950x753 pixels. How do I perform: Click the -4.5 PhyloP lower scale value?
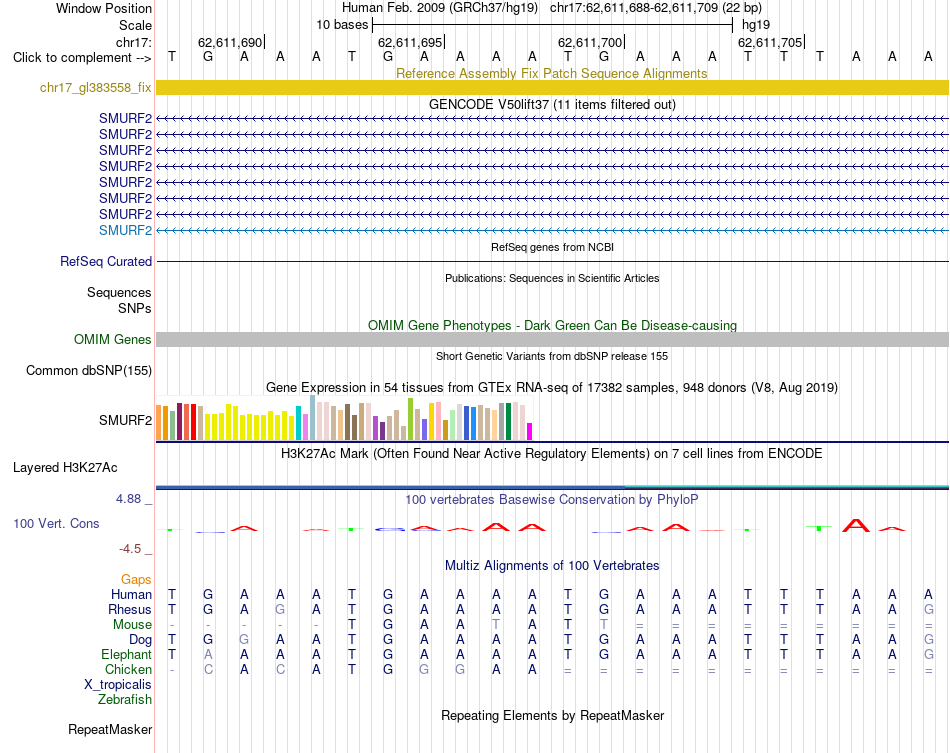tap(130, 549)
